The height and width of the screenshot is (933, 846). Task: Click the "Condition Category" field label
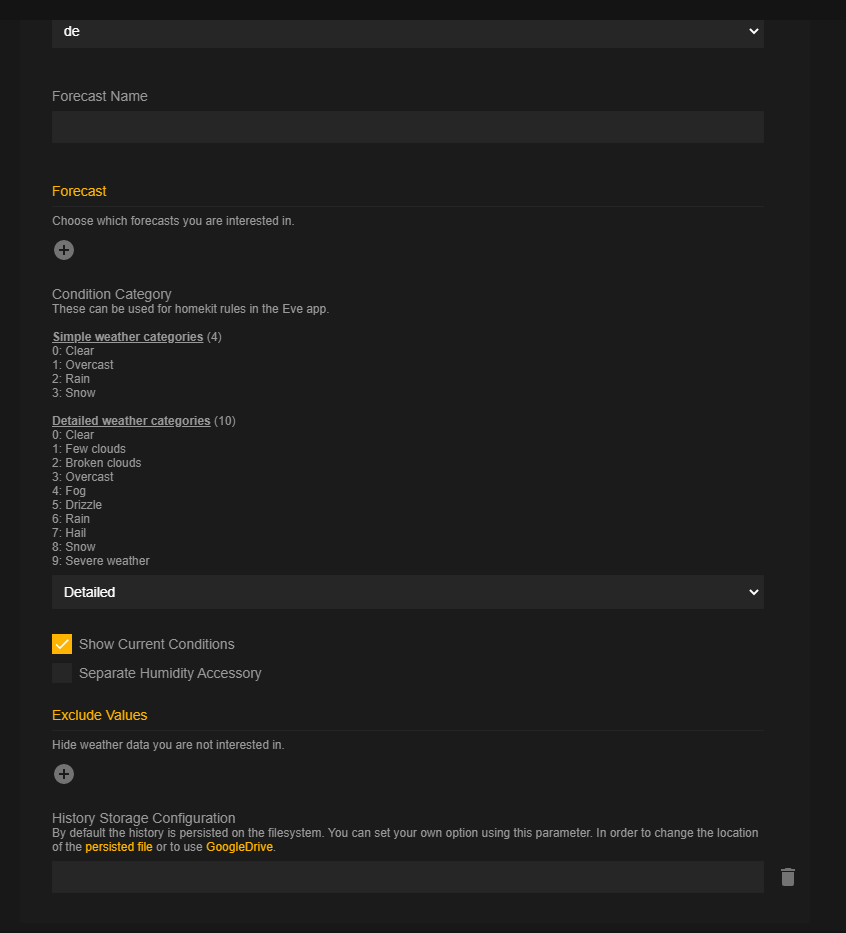pos(112,294)
